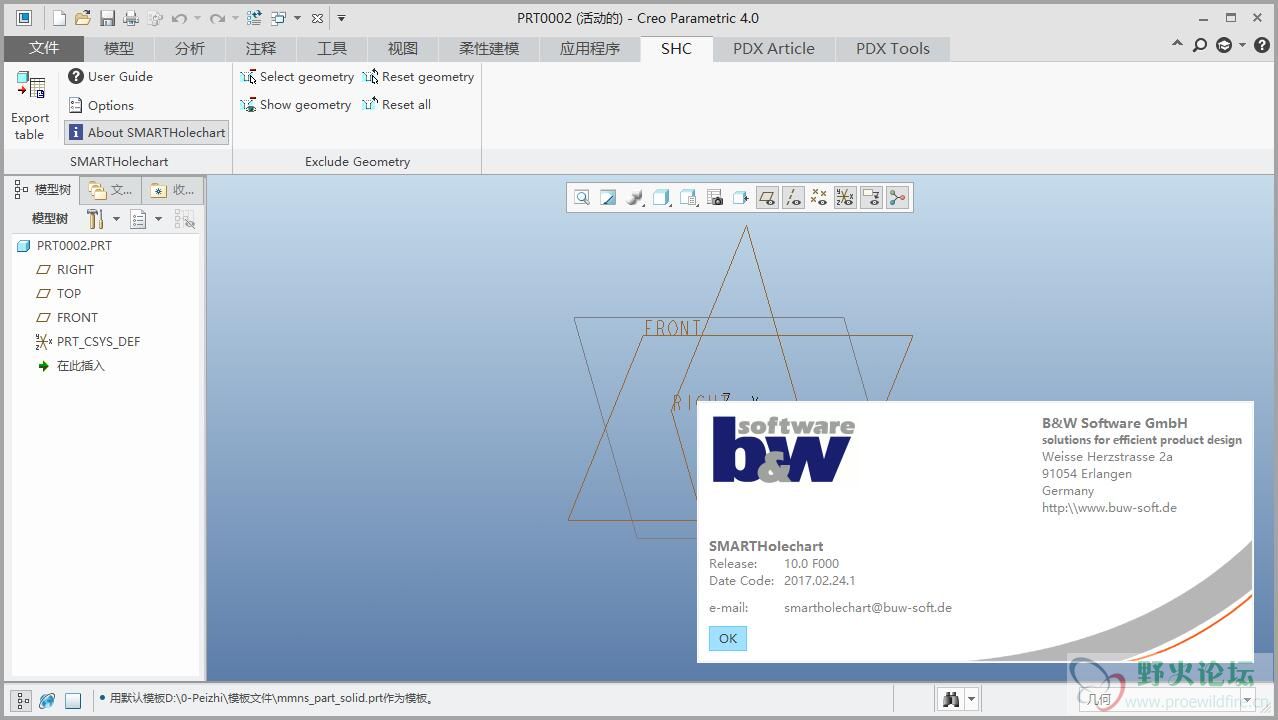Viewport: 1278px width, 720px height.
Task: Open the Windows list dropdown arrow
Action: (x=297, y=18)
